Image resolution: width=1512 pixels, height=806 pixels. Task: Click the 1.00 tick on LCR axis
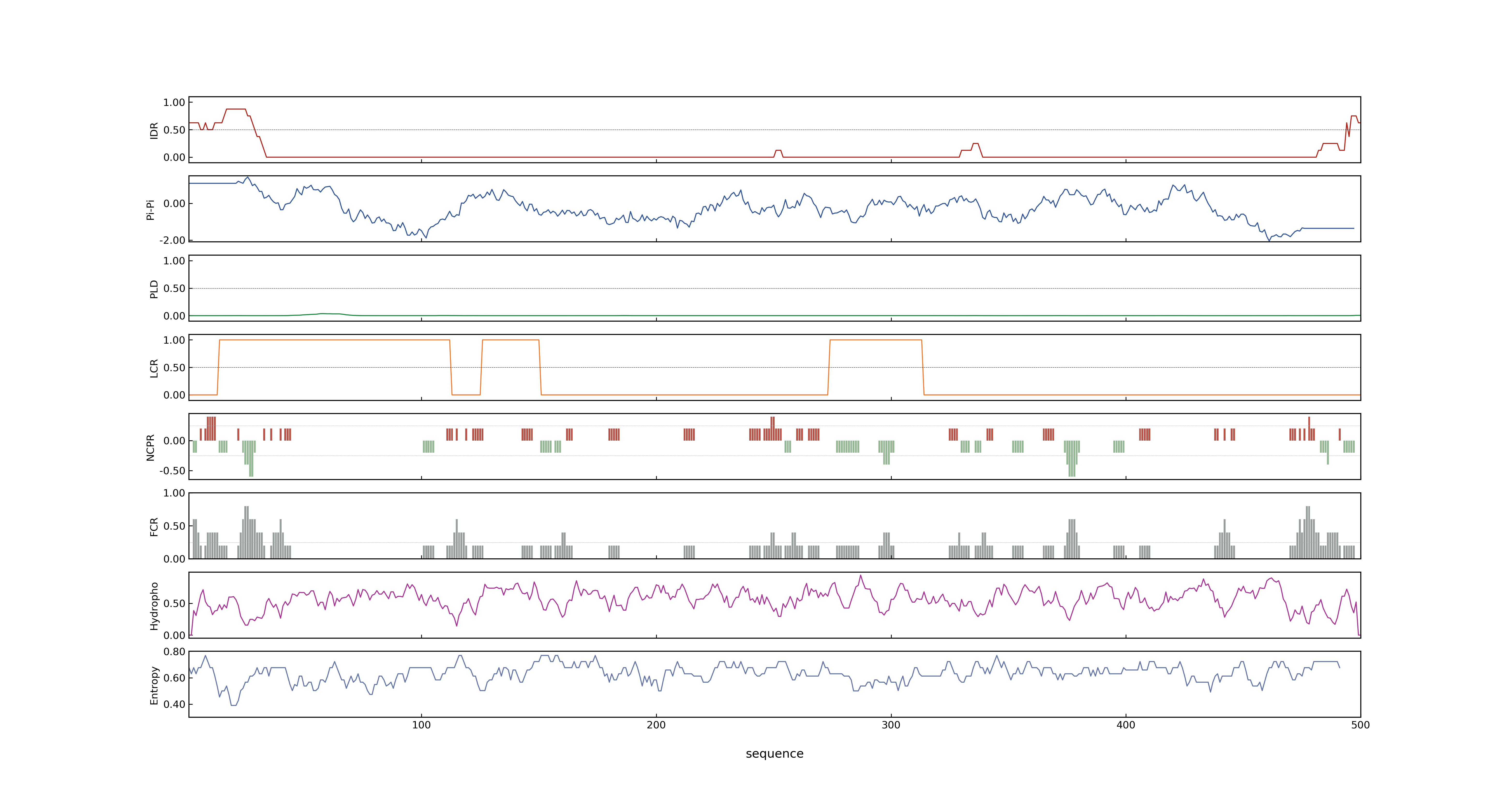tap(174, 340)
